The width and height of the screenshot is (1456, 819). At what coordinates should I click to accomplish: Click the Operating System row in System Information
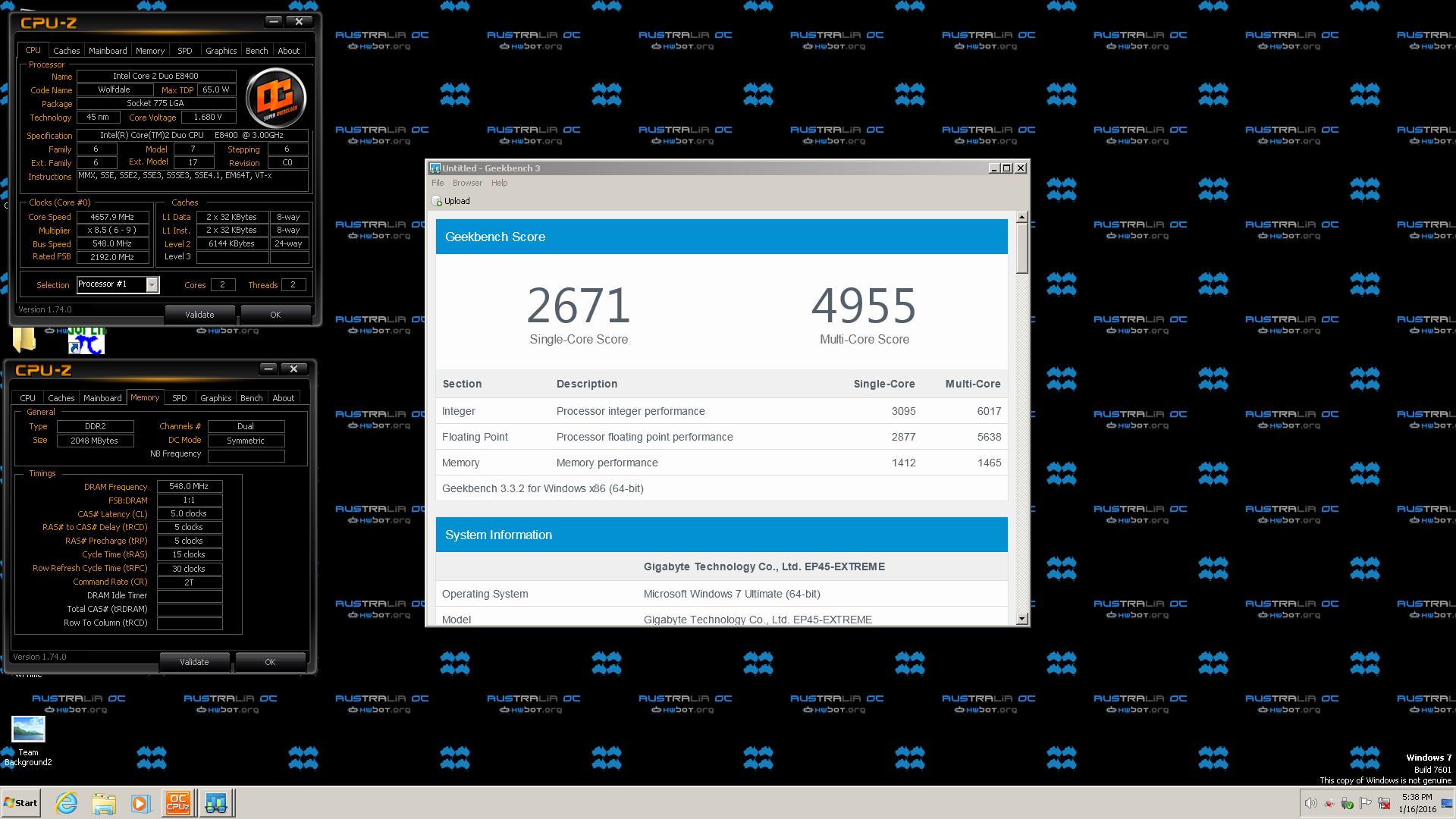[722, 594]
